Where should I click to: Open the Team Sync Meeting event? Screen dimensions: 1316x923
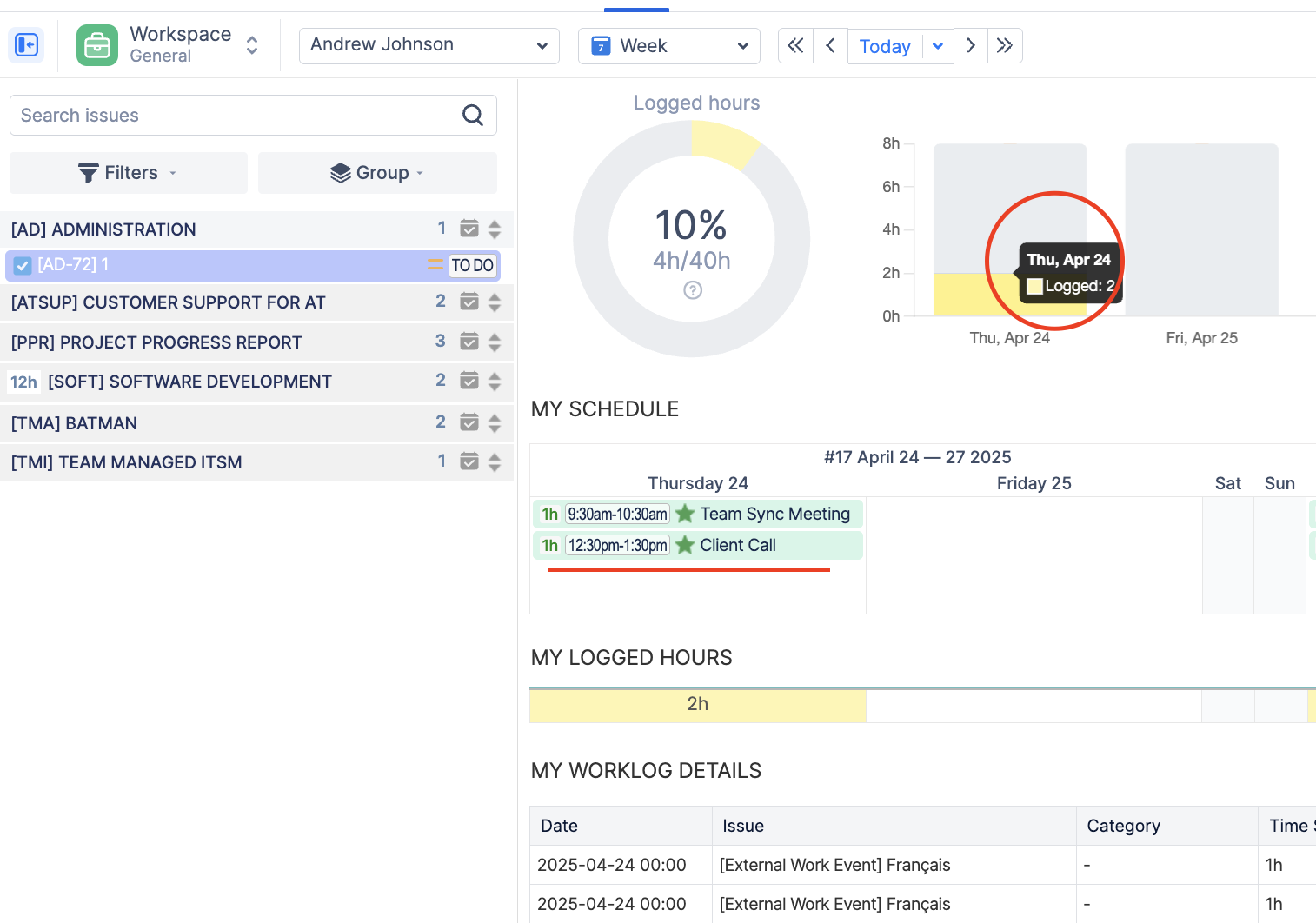tap(774, 515)
